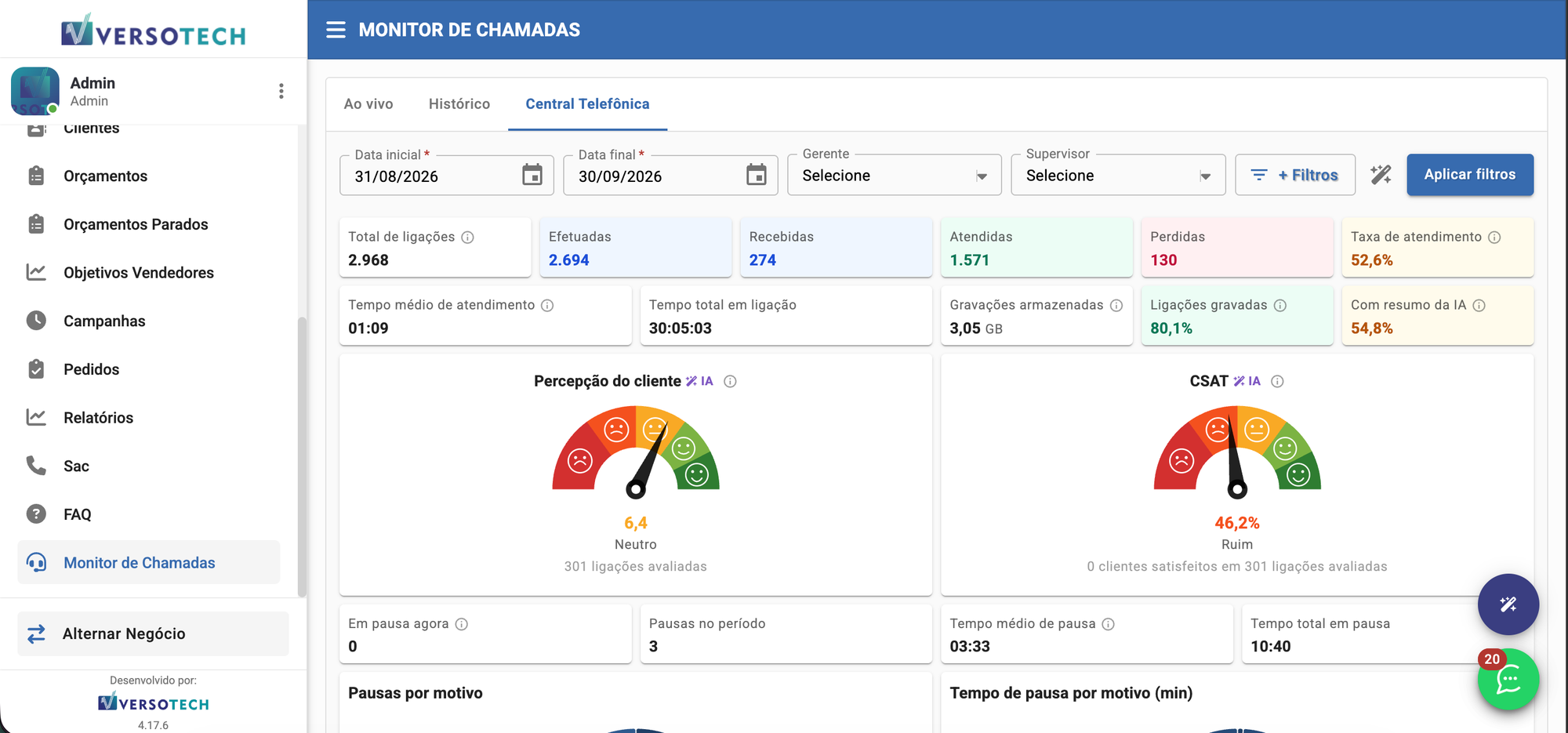Viewport: 1568px width, 733px height.
Task: Click the Admin avatar image
Action: [35, 91]
